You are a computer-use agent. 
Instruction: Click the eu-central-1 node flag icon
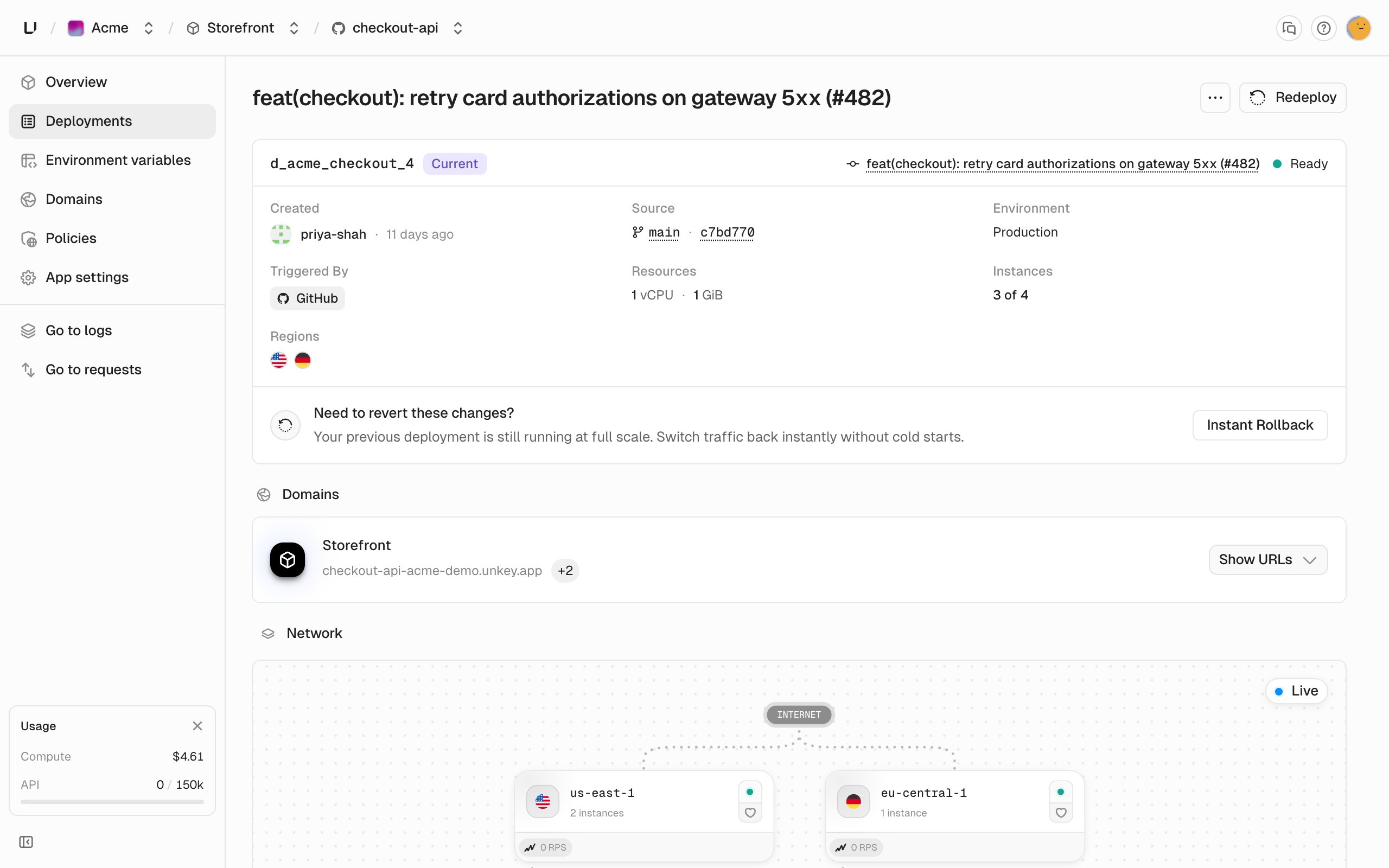pyautogui.click(x=853, y=801)
